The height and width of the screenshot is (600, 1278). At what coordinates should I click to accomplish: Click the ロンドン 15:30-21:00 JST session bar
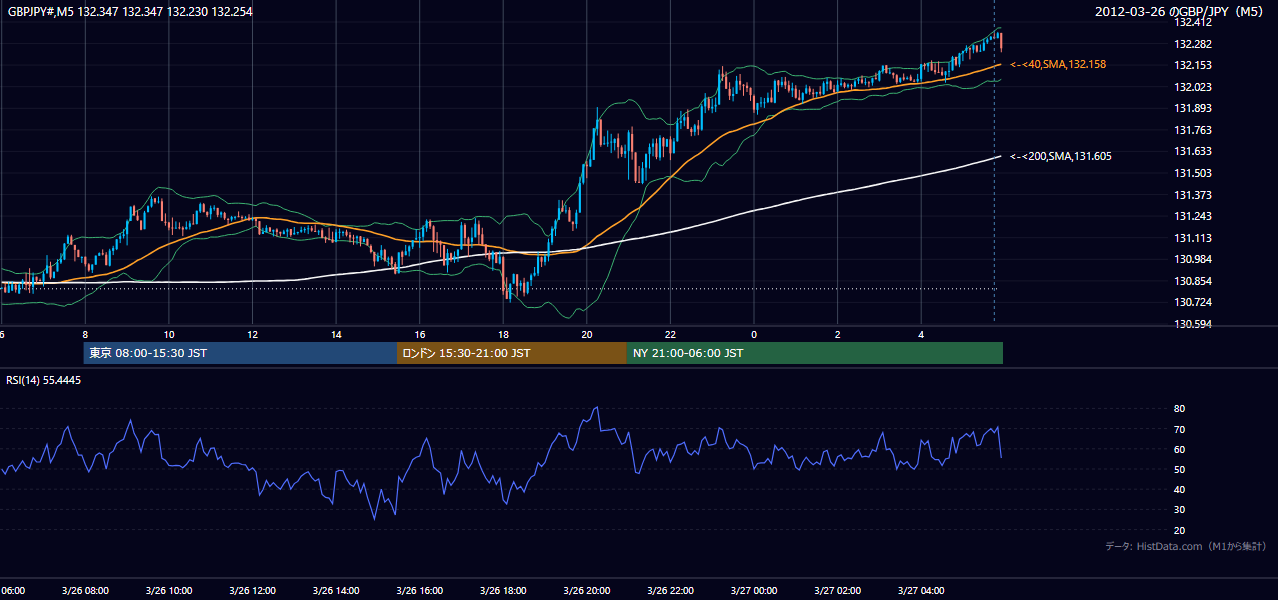coord(512,353)
